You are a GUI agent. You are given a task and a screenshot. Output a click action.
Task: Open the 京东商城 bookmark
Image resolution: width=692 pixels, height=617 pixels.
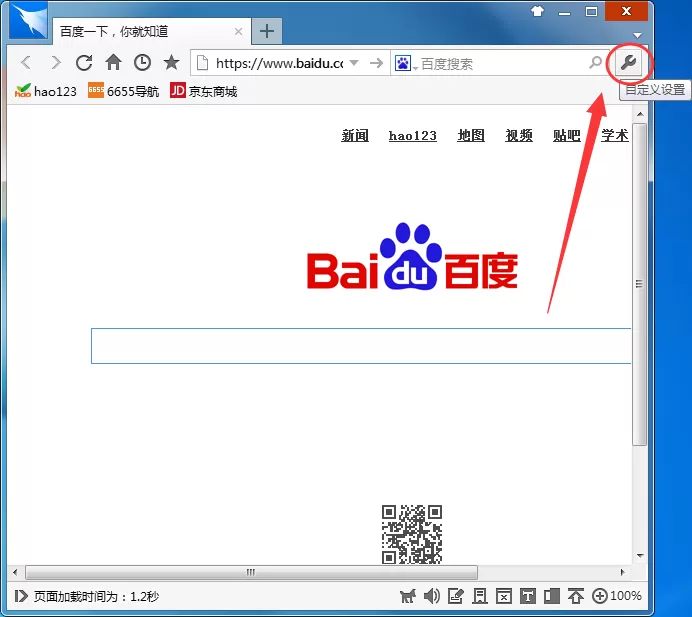point(203,91)
